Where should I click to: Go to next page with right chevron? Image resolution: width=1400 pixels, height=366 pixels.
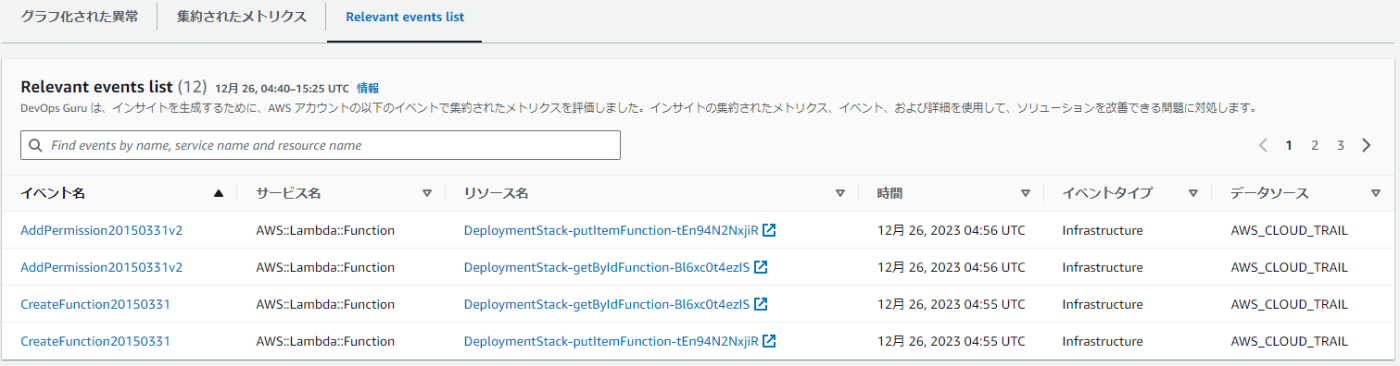(x=1367, y=145)
